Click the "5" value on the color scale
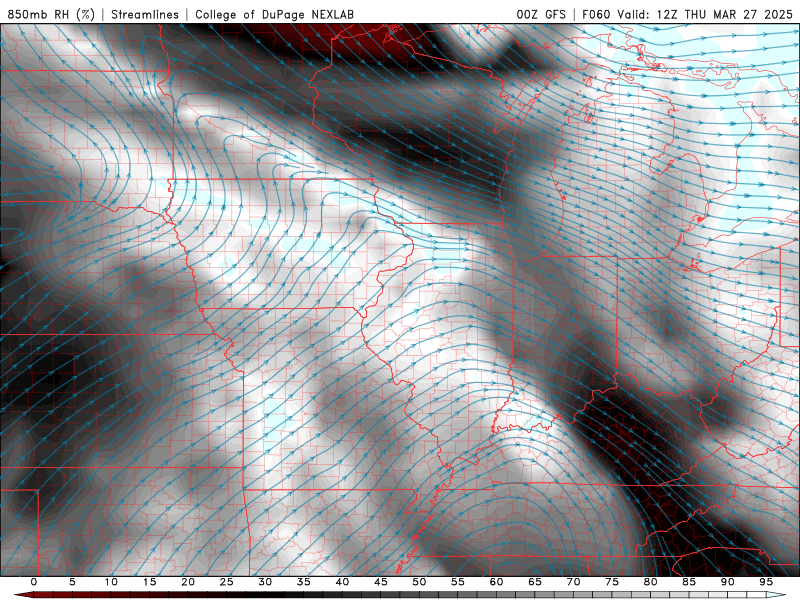The width and height of the screenshot is (800, 600). pyautogui.click(x=72, y=582)
